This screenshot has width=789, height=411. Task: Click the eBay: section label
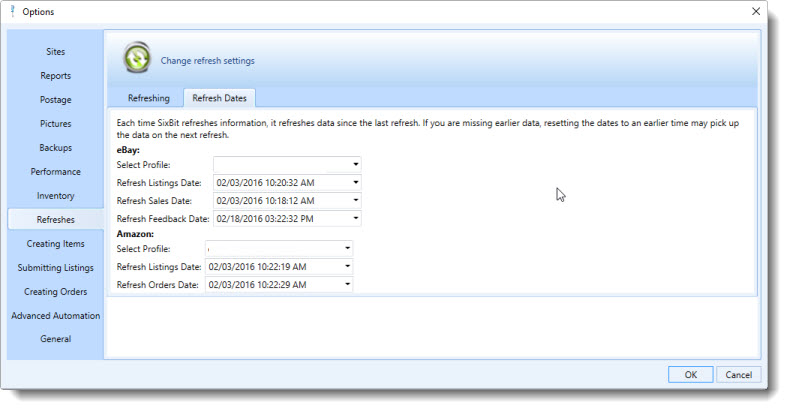[x=128, y=150]
